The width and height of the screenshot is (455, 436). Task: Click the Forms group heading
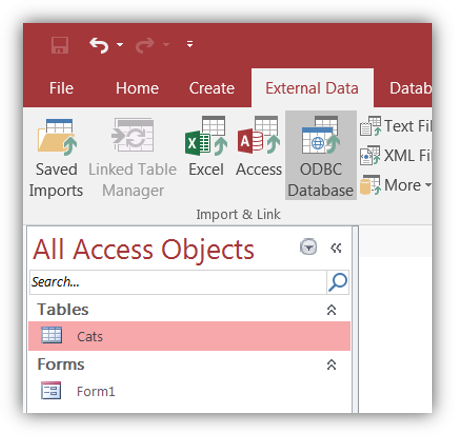point(61,364)
